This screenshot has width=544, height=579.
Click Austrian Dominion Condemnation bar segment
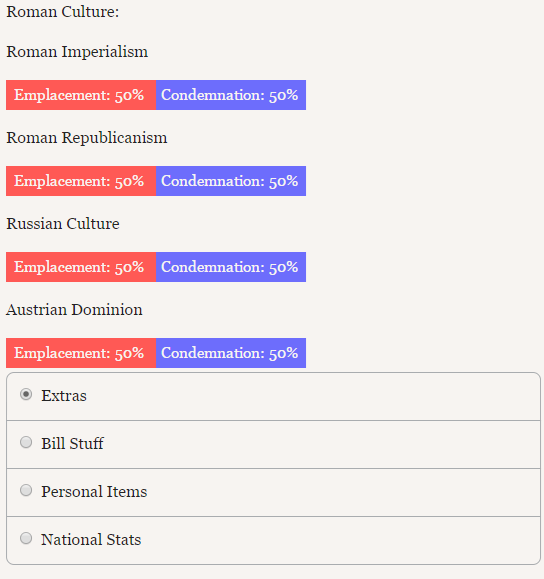(231, 353)
